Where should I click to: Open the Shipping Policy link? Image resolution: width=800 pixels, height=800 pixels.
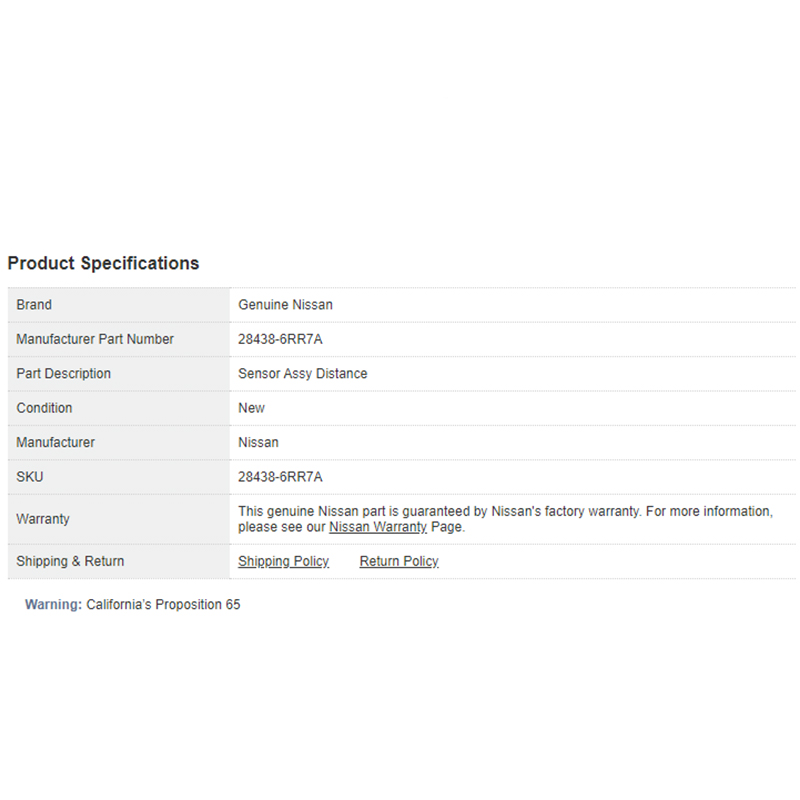(283, 561)
